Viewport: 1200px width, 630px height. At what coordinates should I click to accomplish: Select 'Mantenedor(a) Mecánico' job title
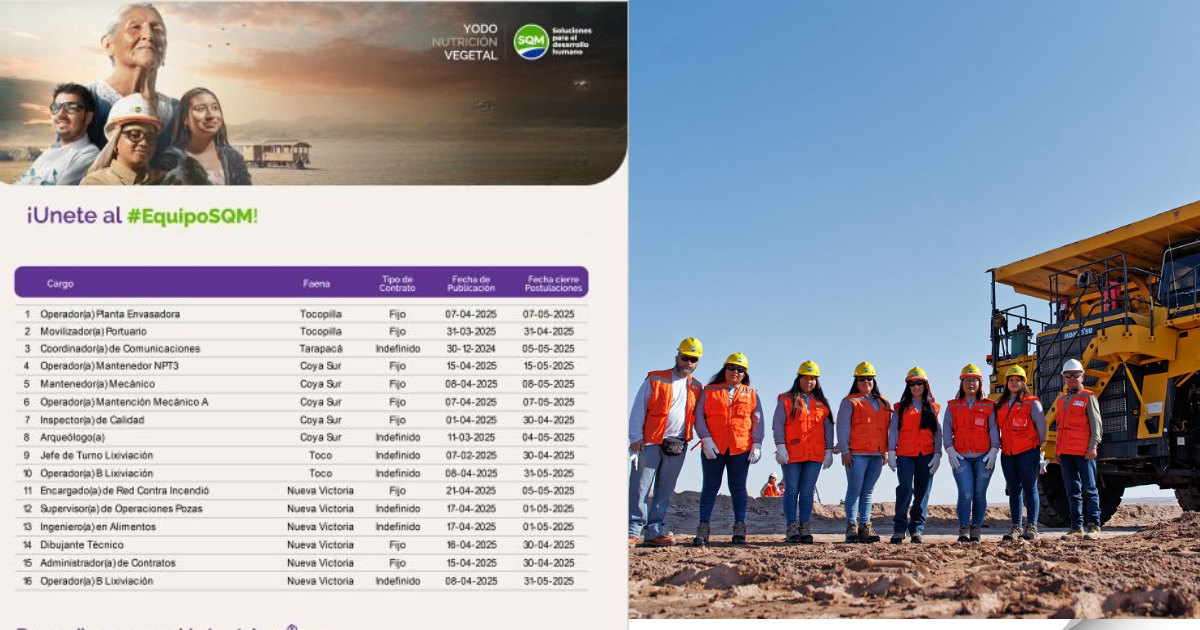coord(97,384)
